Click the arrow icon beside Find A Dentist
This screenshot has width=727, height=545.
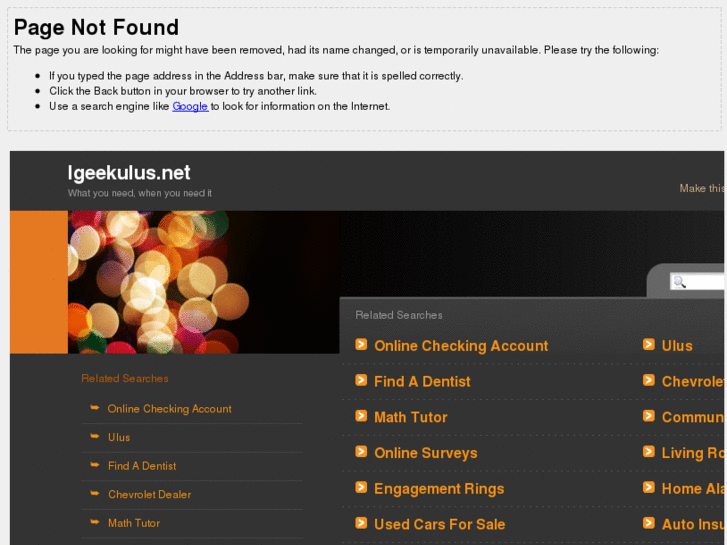pyautogui.click(x=361, y=381)
